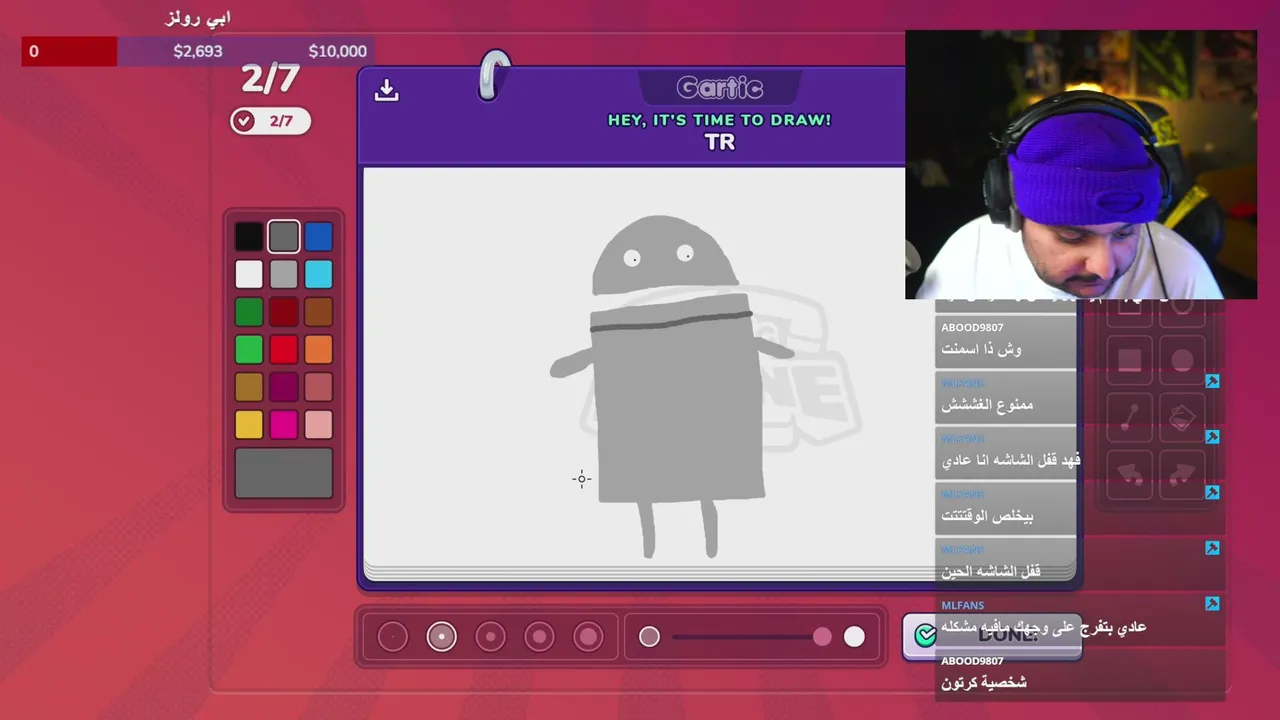
Task: Pick the smallest brush size
Action: 393,636
